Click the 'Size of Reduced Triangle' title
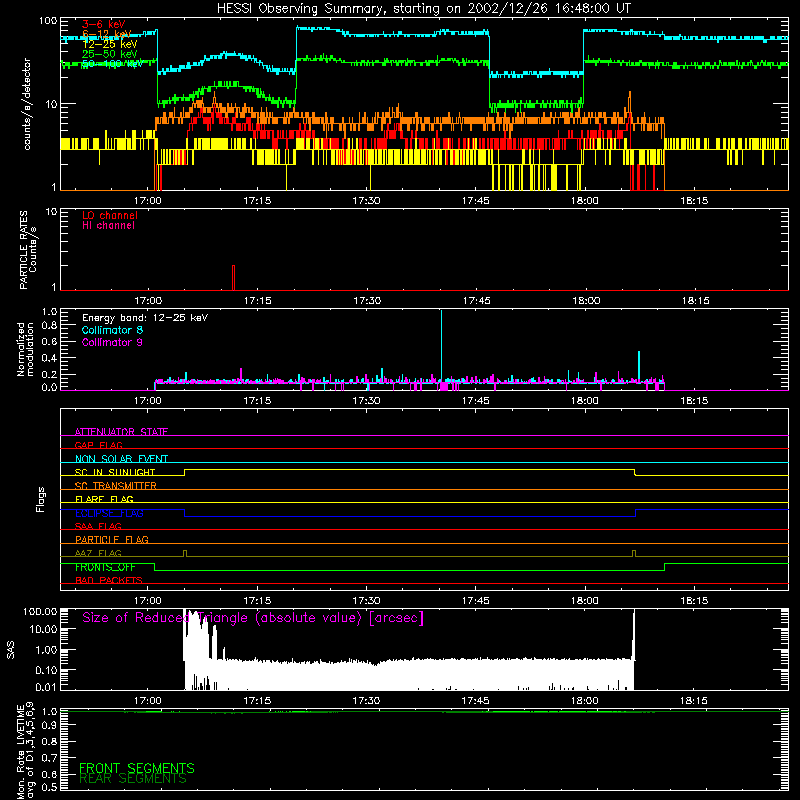The height and width of the screenshot is (800, 800). [x=253, y=618]
